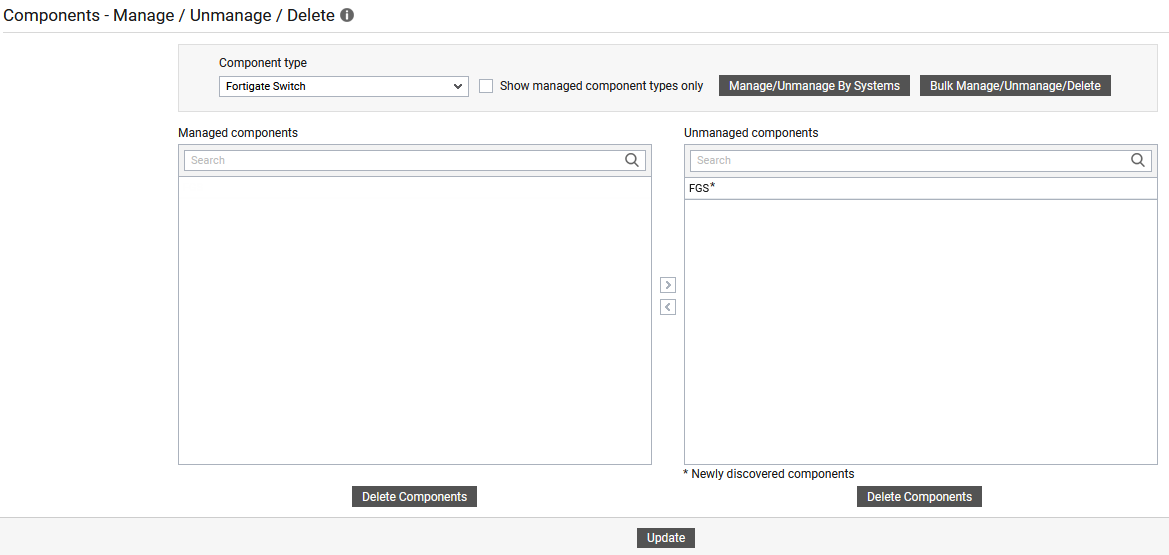Focus the Unmanaged components search field

coord(921,160)
